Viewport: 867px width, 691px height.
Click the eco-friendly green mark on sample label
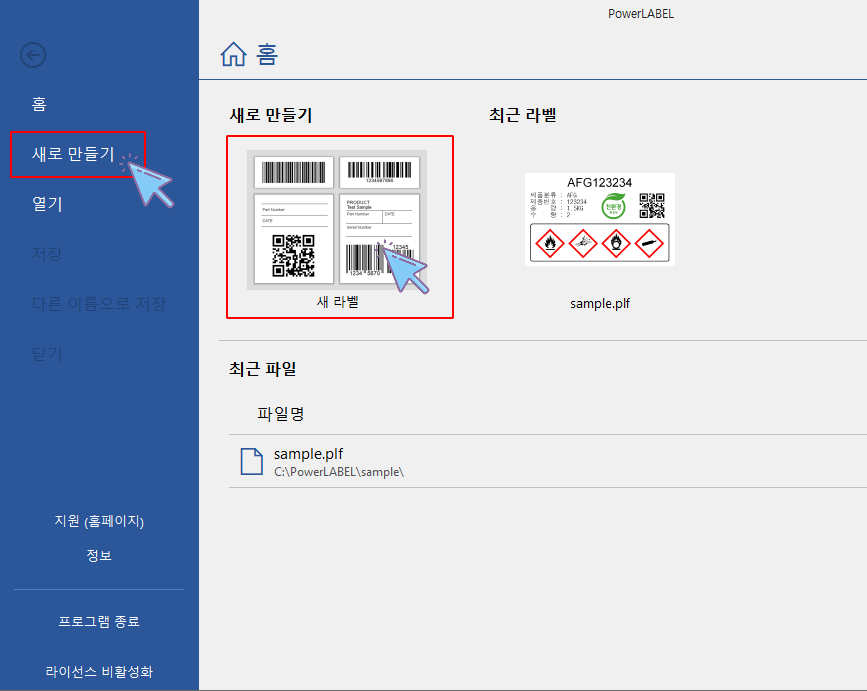tap(613, 207)
